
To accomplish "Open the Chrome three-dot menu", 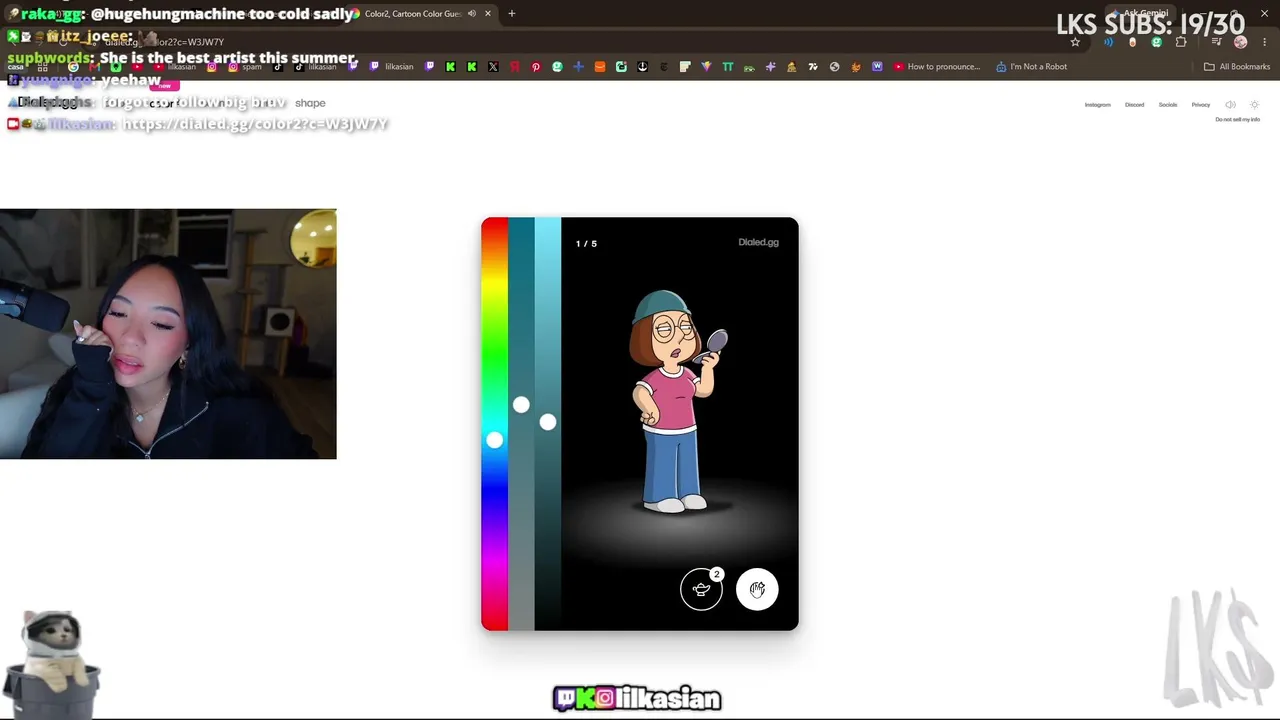I will tap(1262, 42).
